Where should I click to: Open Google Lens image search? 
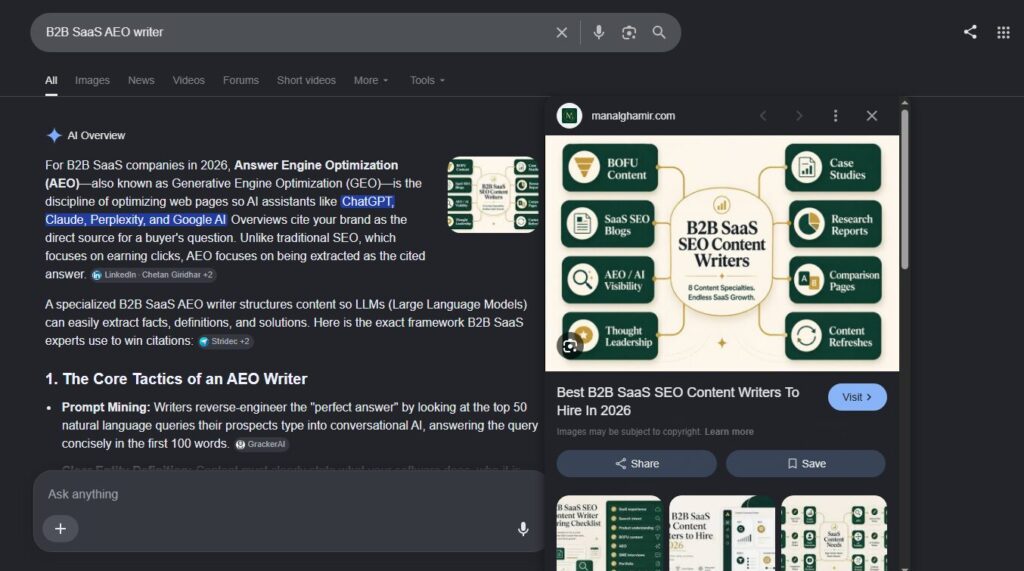(629, 33)
